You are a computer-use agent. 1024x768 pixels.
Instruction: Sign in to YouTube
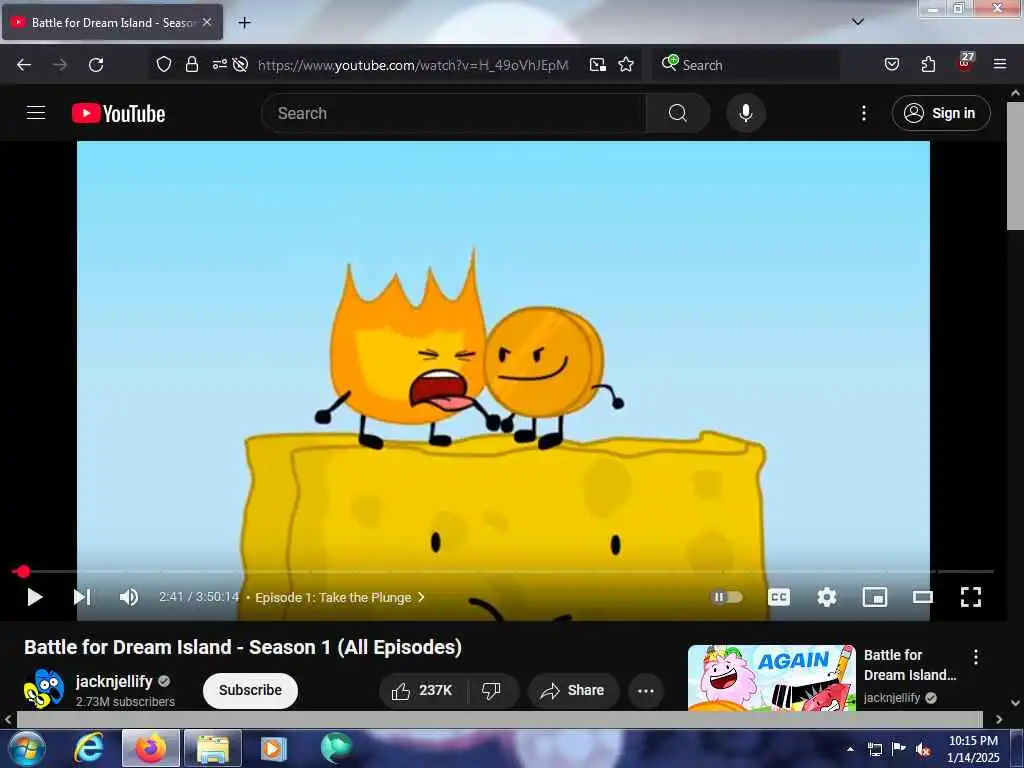tap(940, 113)
